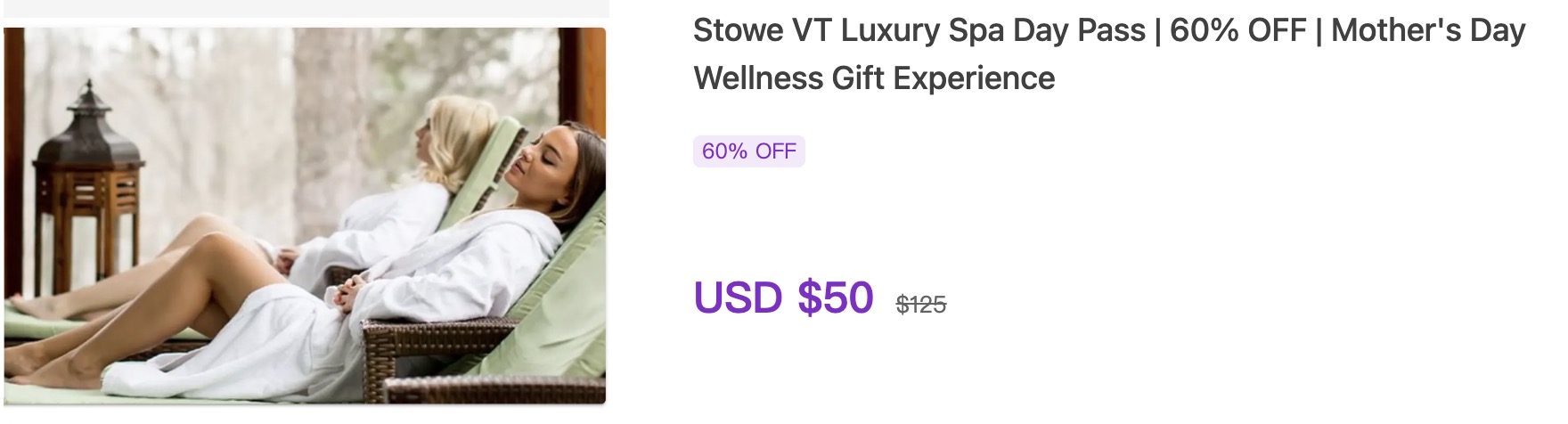
Task: Select the USD $50 sale price
Action: point(783,298)
